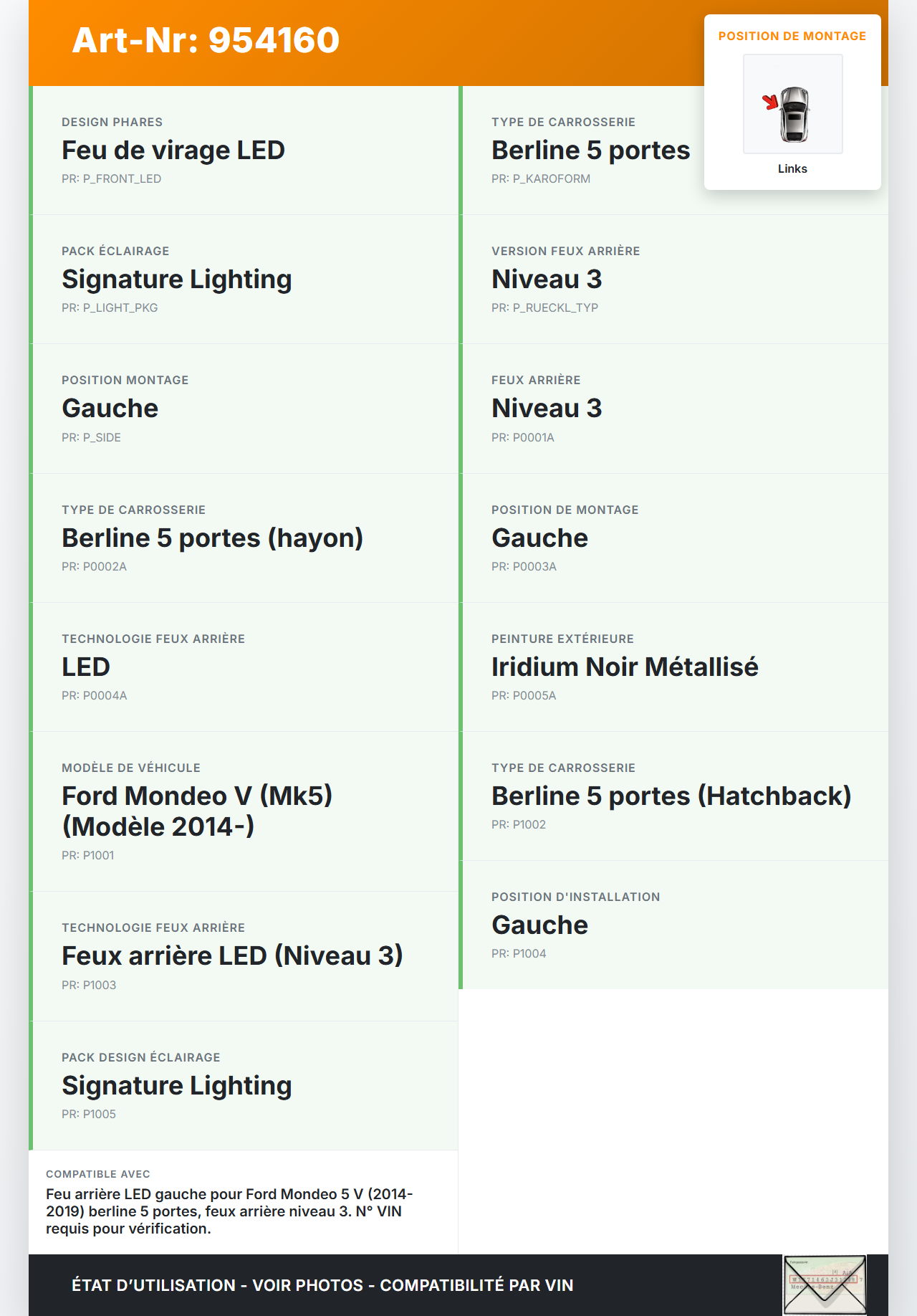Click the PR: P_SIDE code

[91, 437]
